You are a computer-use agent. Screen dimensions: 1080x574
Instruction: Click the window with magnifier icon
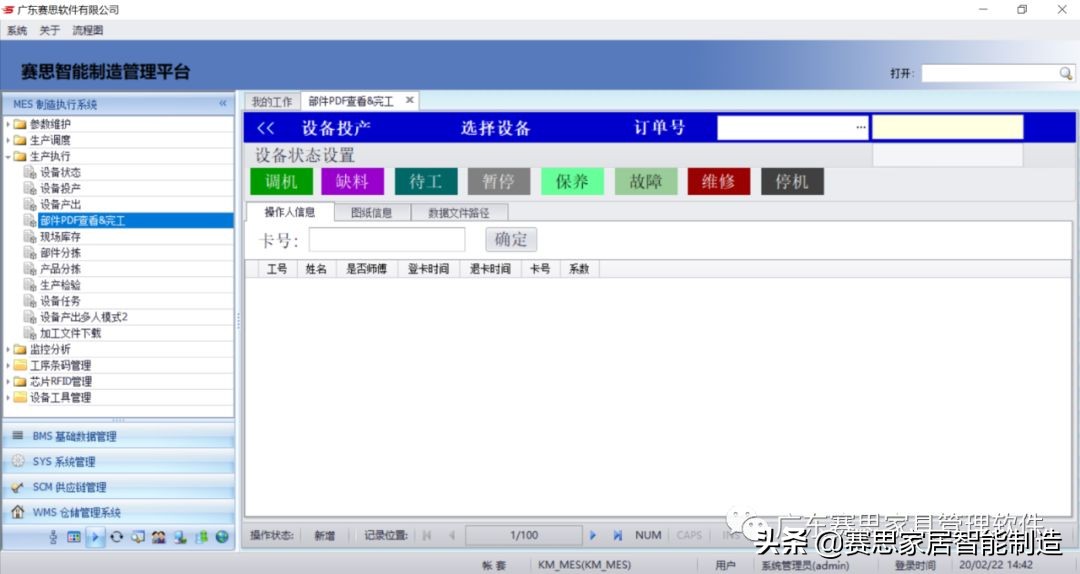tap(138, 537)
